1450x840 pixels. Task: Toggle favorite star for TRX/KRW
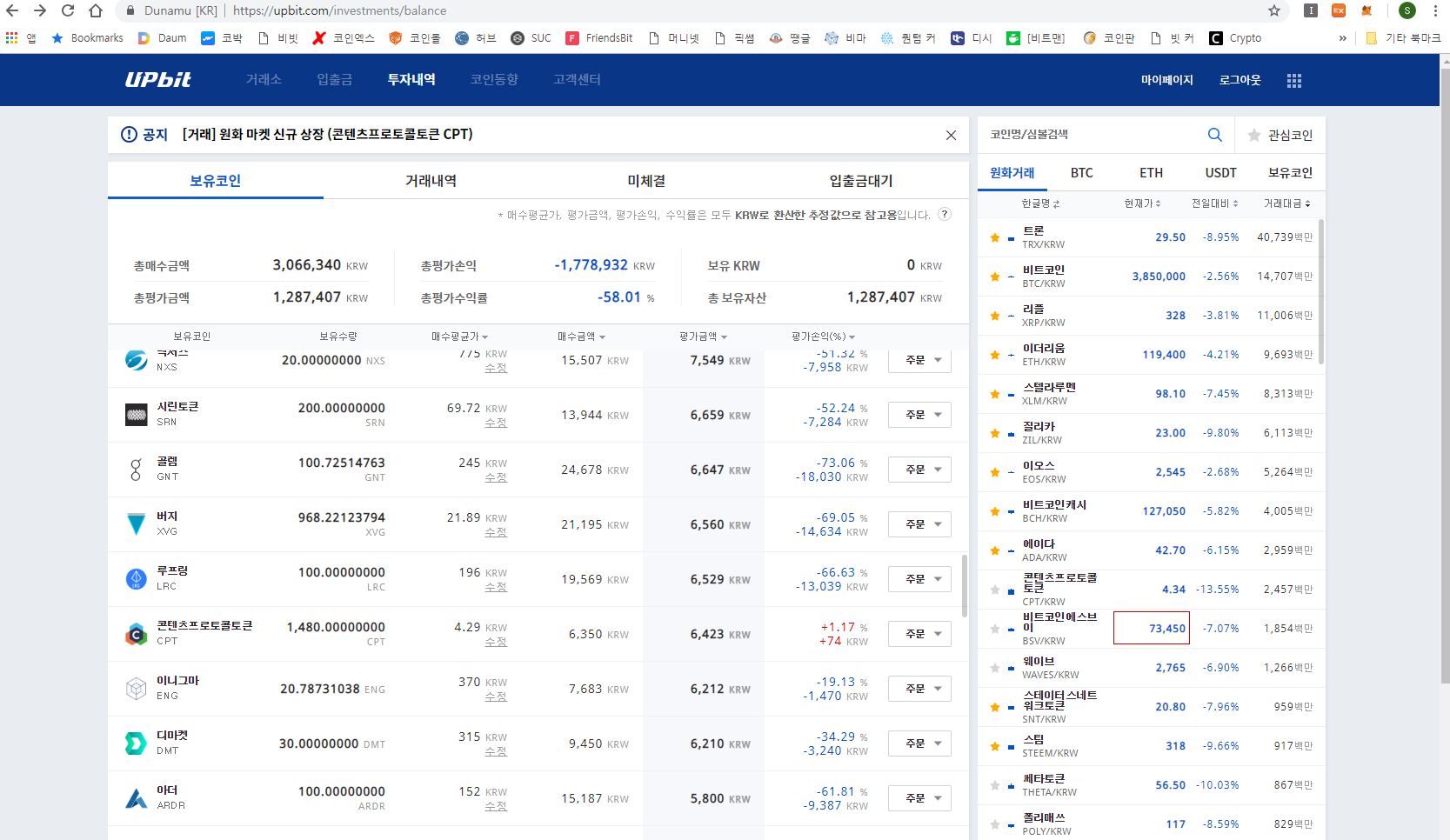[x=995, y=237]
